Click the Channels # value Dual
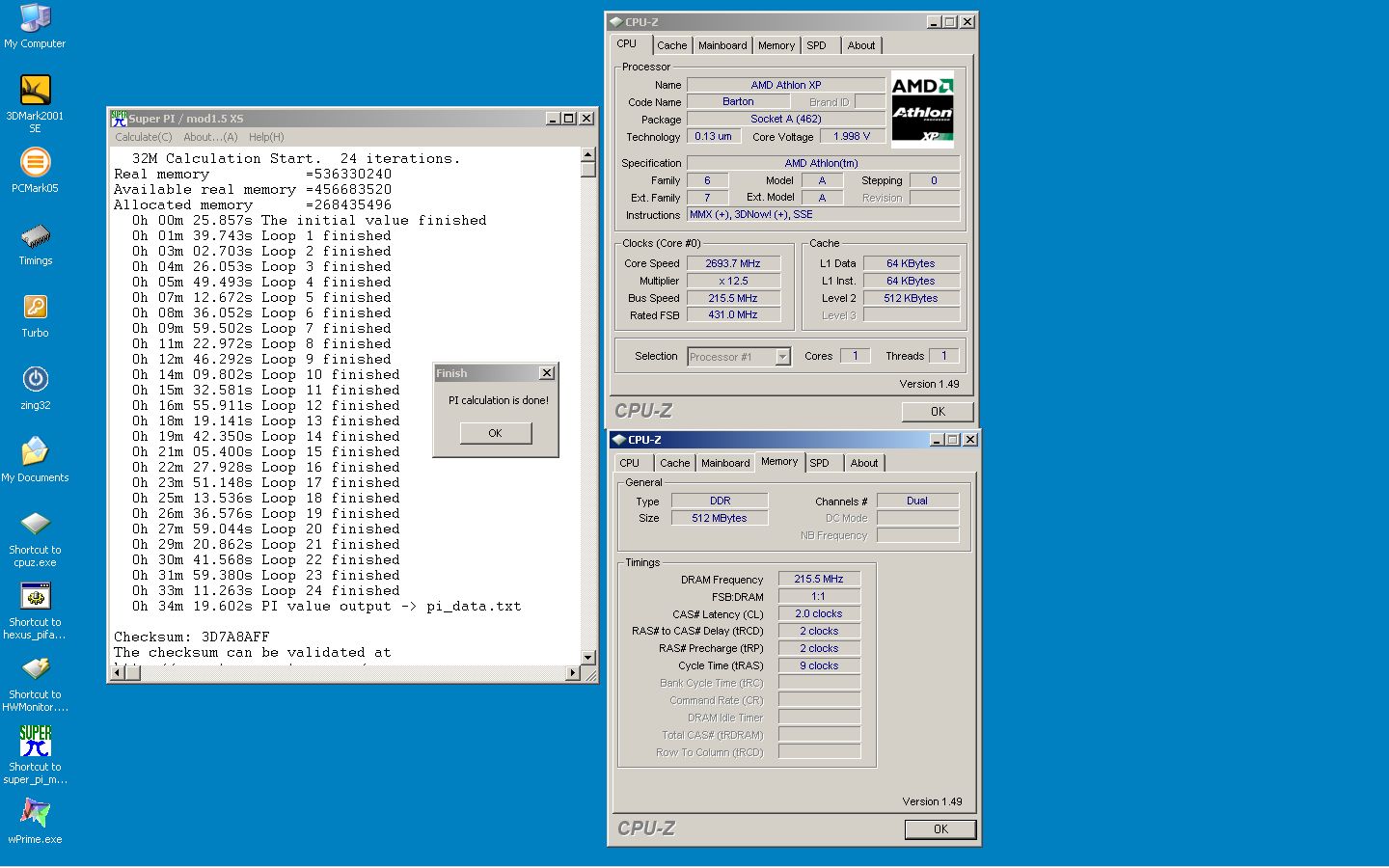The image size is (1389, 868). coord(917,502)
